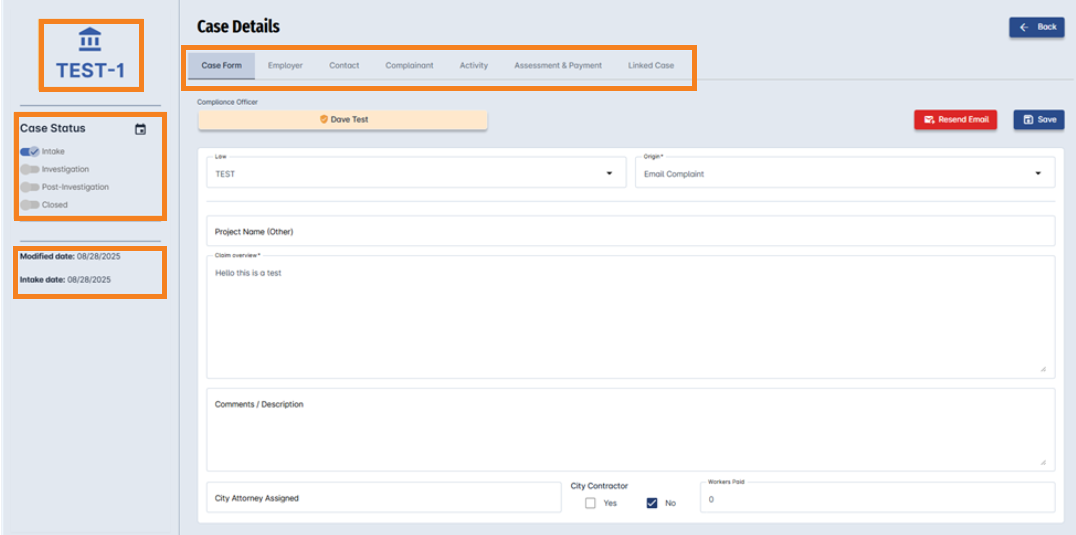Click the Modified date 08/28/2025 text

pyautogui.click(x=71, y=256)
